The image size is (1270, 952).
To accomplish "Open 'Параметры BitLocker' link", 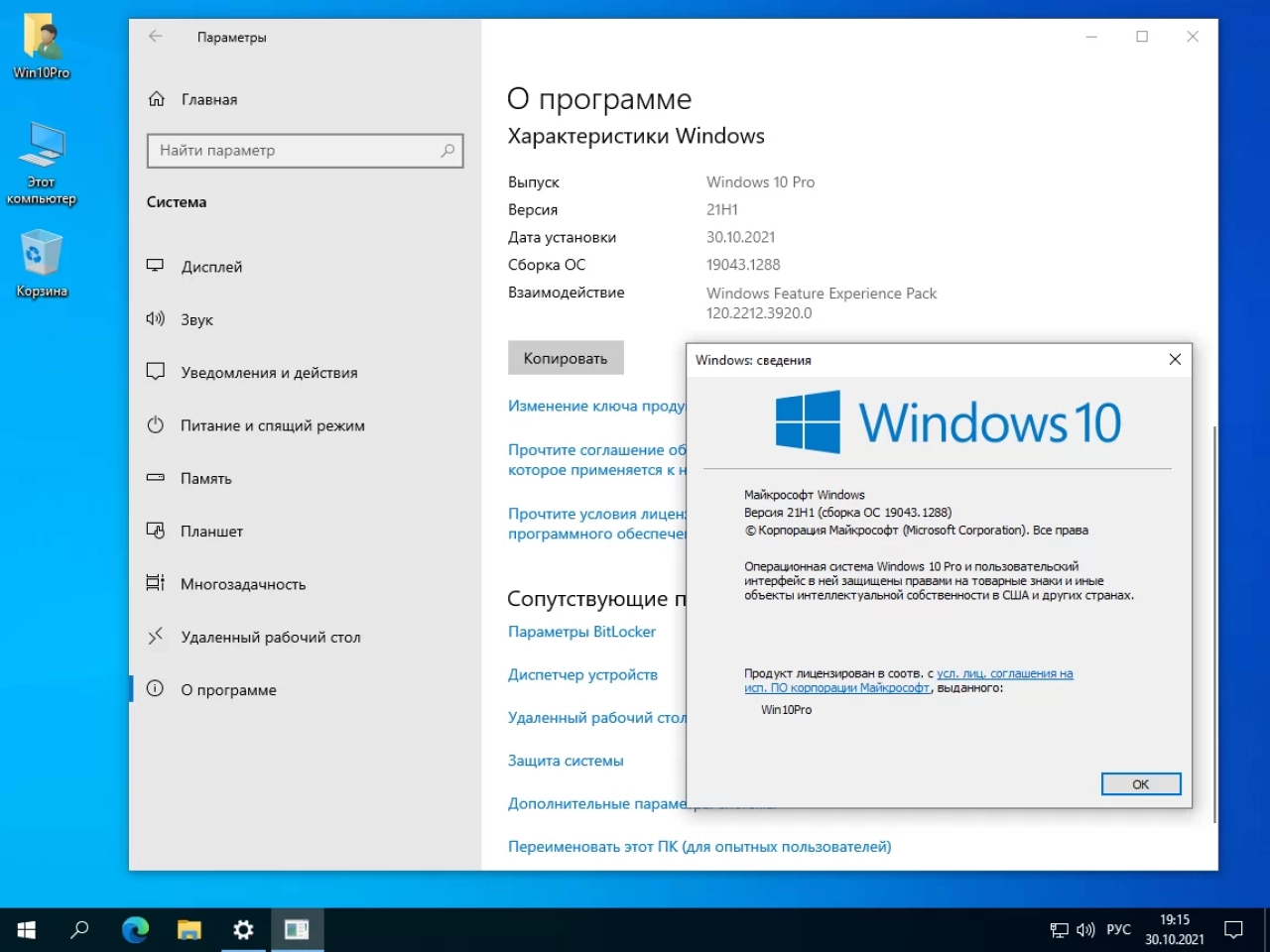I will click(581, 632).
